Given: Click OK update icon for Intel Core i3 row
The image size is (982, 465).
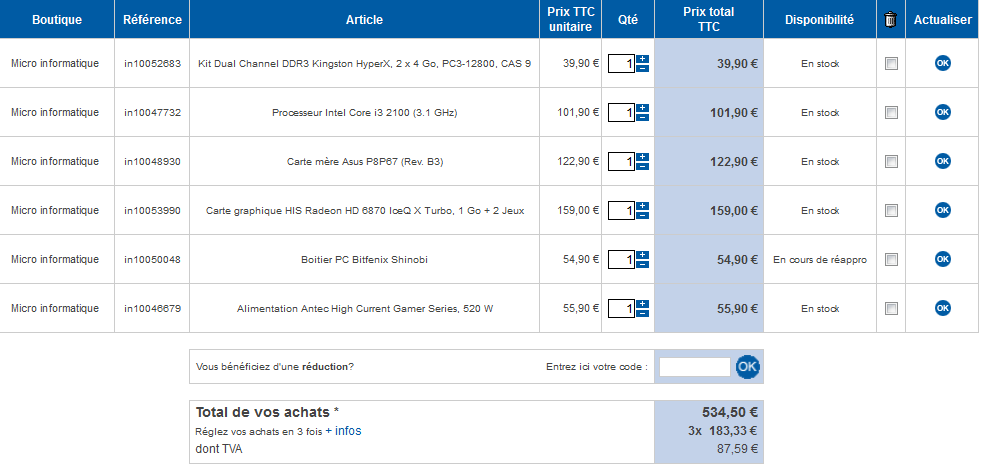Looking at the screenshot, I should click(942, 112).
